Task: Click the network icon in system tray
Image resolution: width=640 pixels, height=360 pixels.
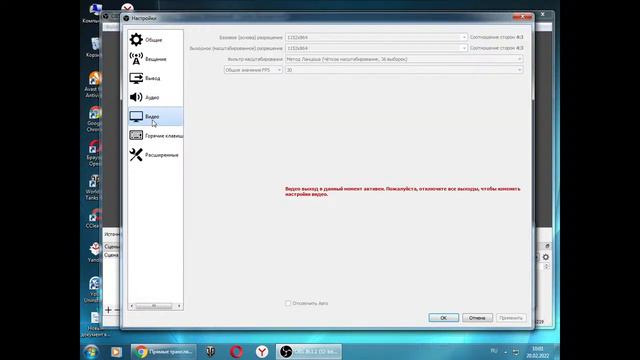Action: 516,352
